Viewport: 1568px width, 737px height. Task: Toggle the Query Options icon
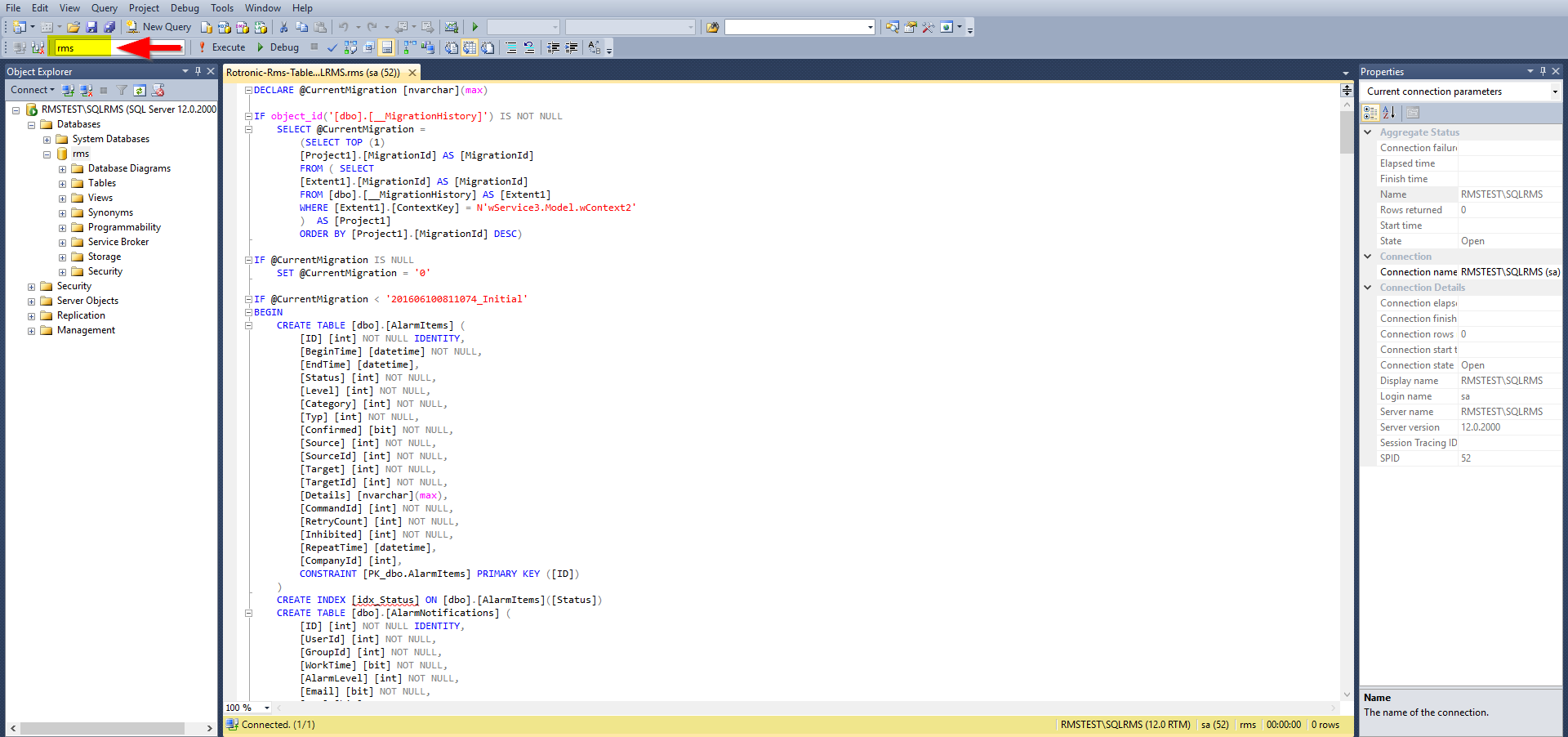tap(369, 47)
